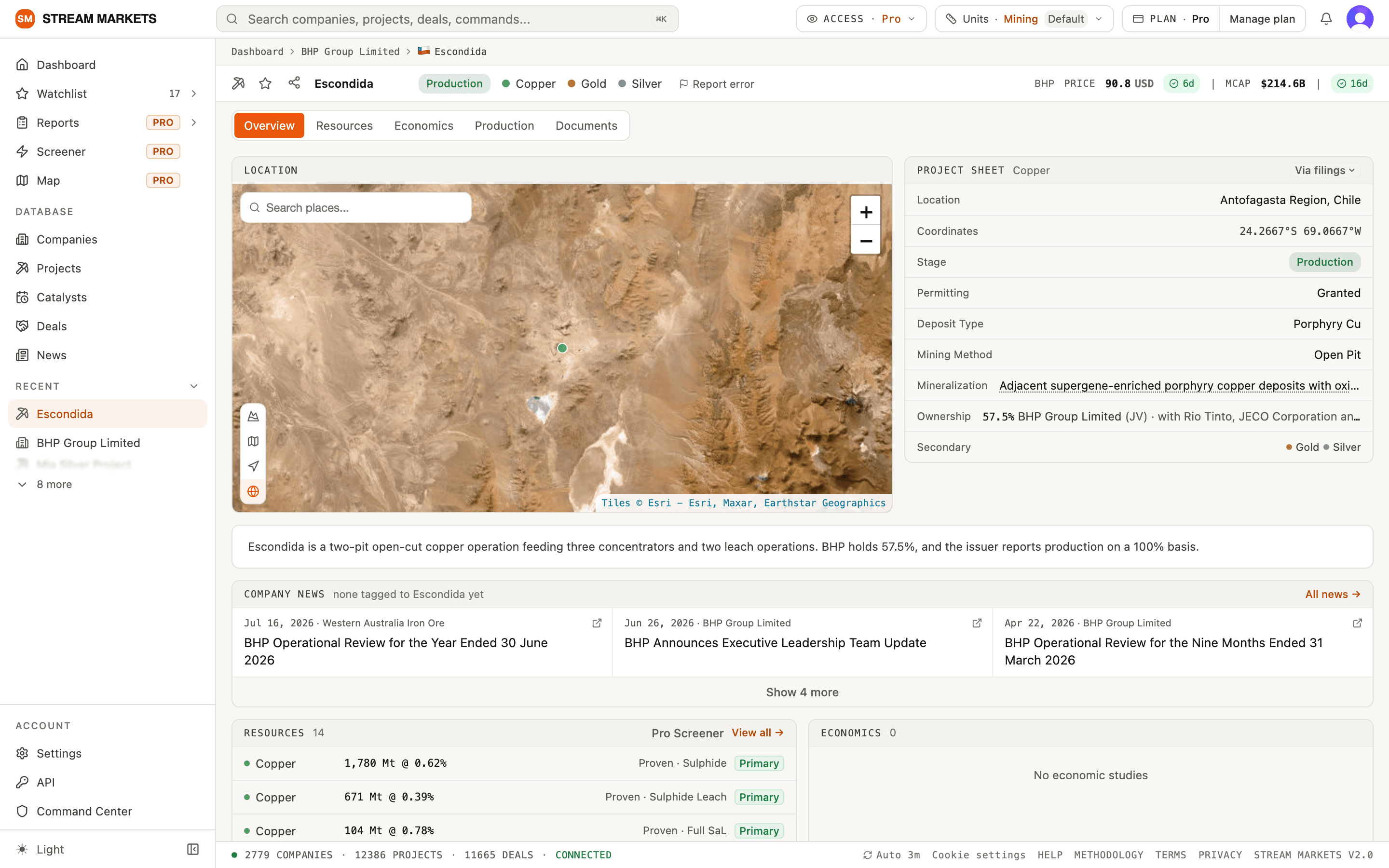Viewport: 1389px width, 868px height.
Task: Open the Via filings dropdown
Action: [1325, 170]
